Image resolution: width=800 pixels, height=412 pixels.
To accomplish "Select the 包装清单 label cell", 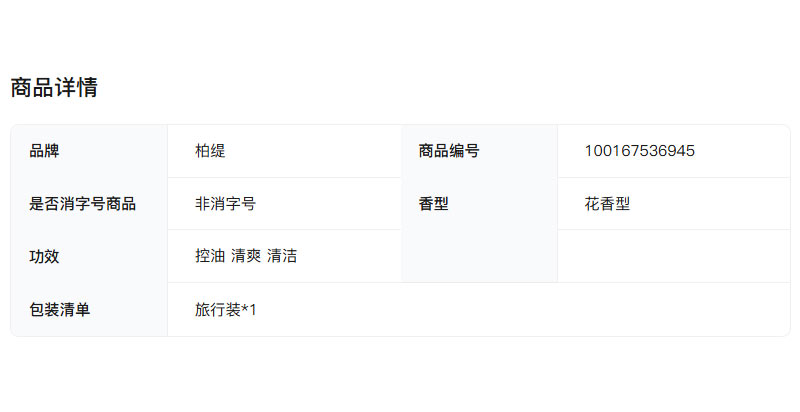I will click(x=60, y=310).
